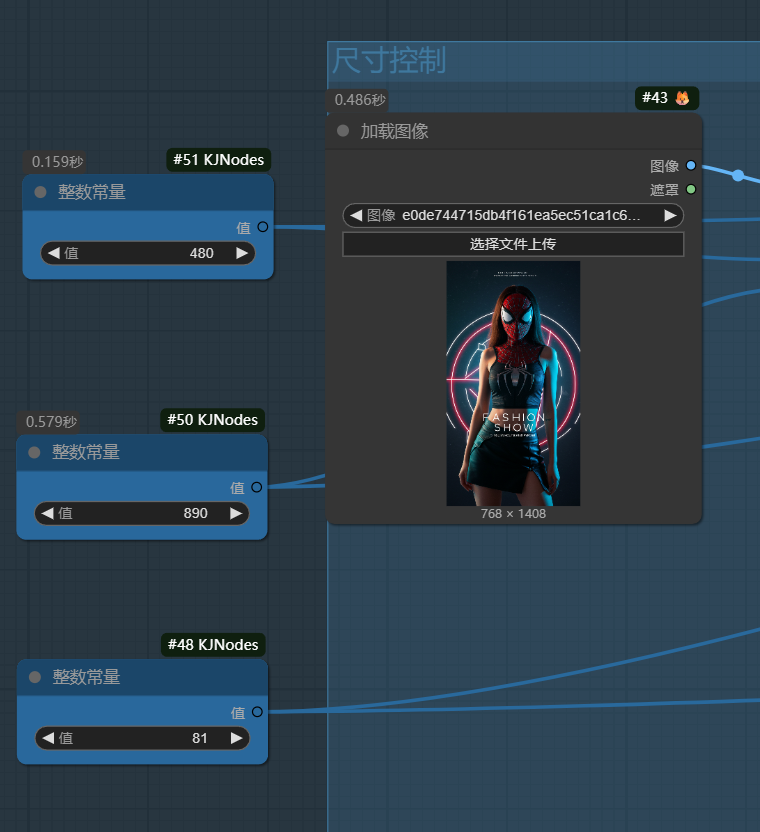Collapse node #50 via its title dot

[34, 452]
